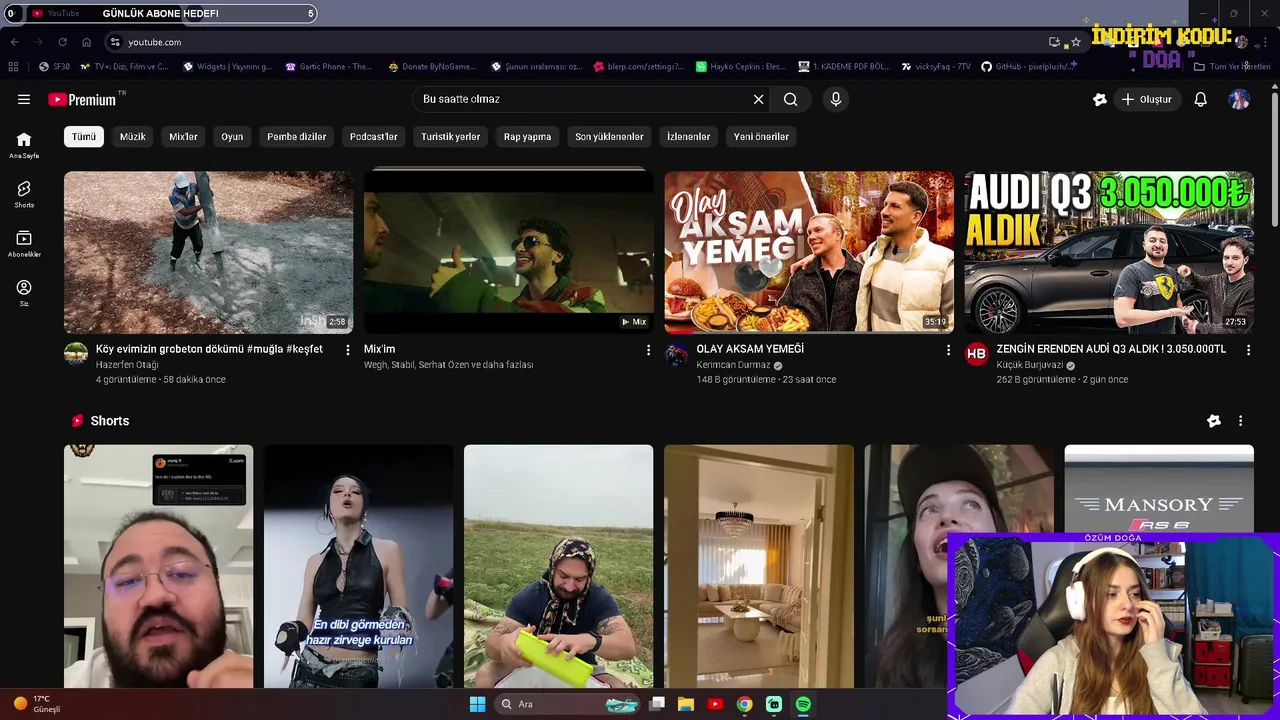Click the Kerimcan Durmaz channel avatar

point(677,354)
